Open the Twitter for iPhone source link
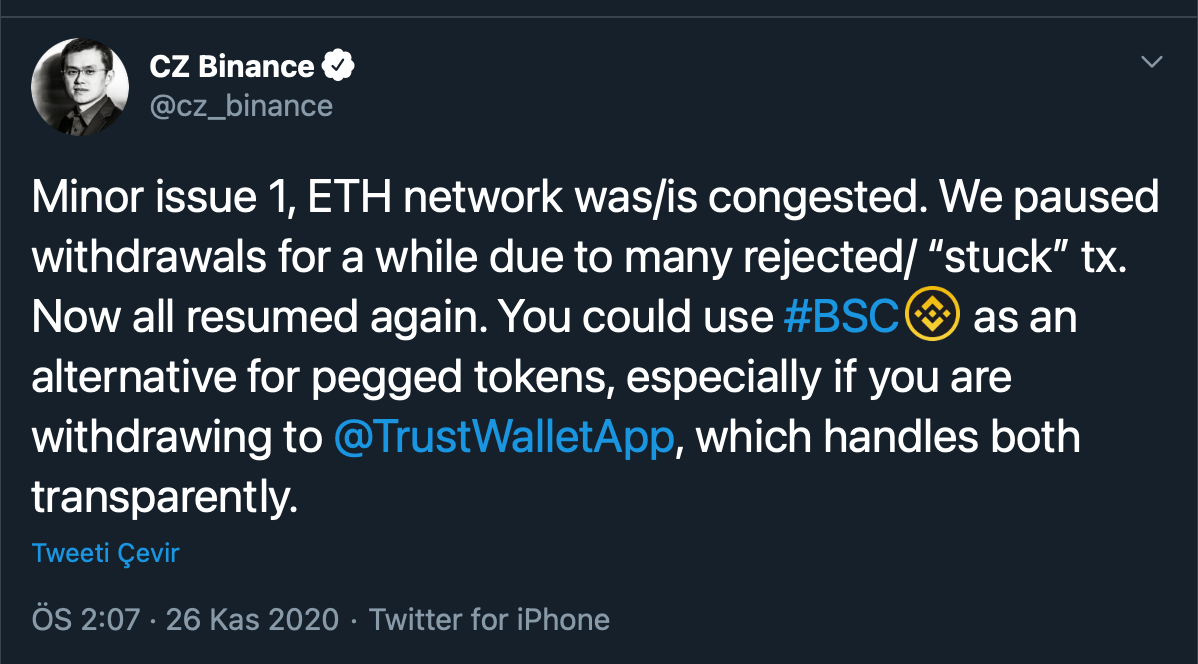 point(489,619)
